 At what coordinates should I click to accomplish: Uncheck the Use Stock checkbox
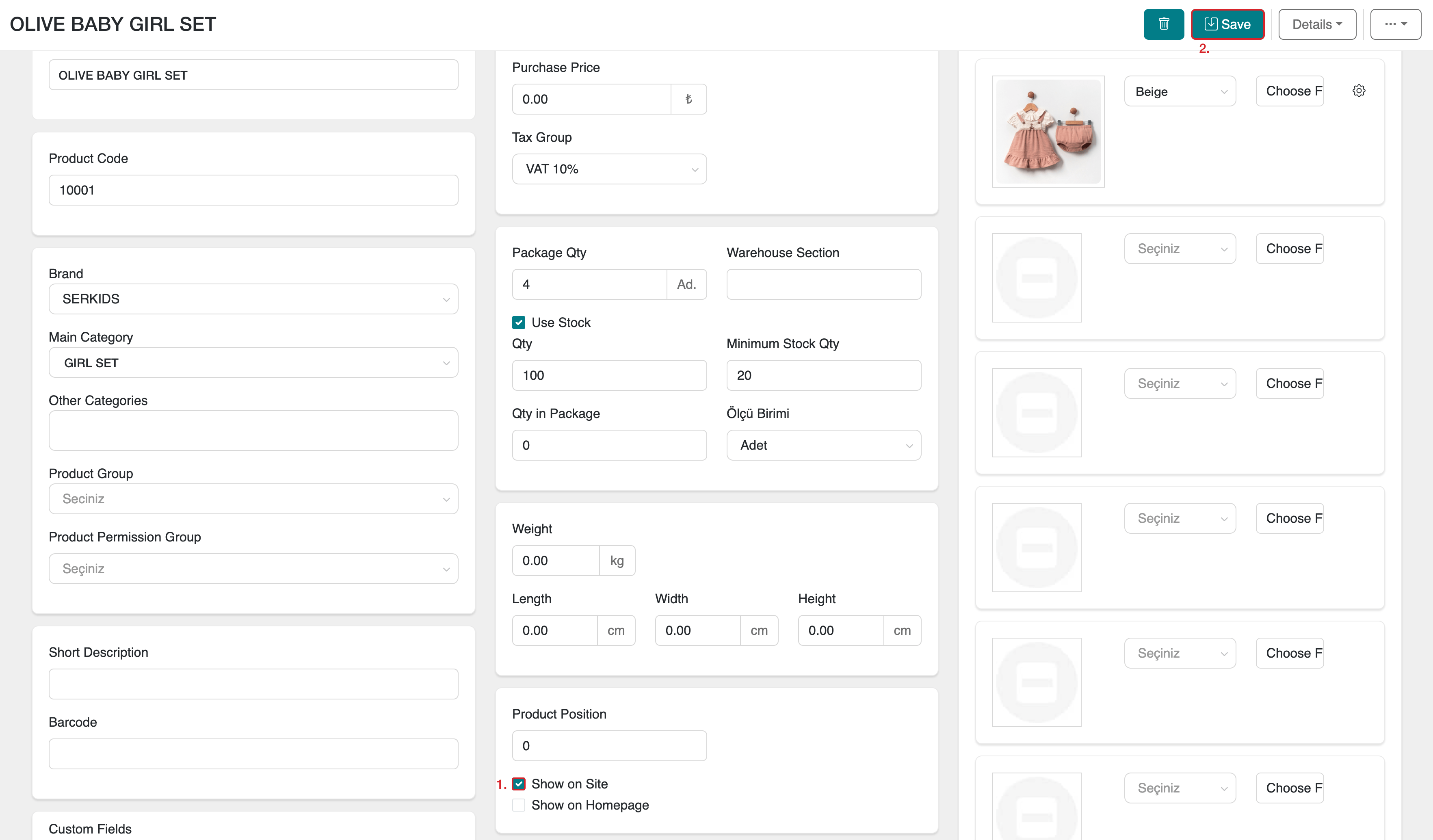pos(519,323)
